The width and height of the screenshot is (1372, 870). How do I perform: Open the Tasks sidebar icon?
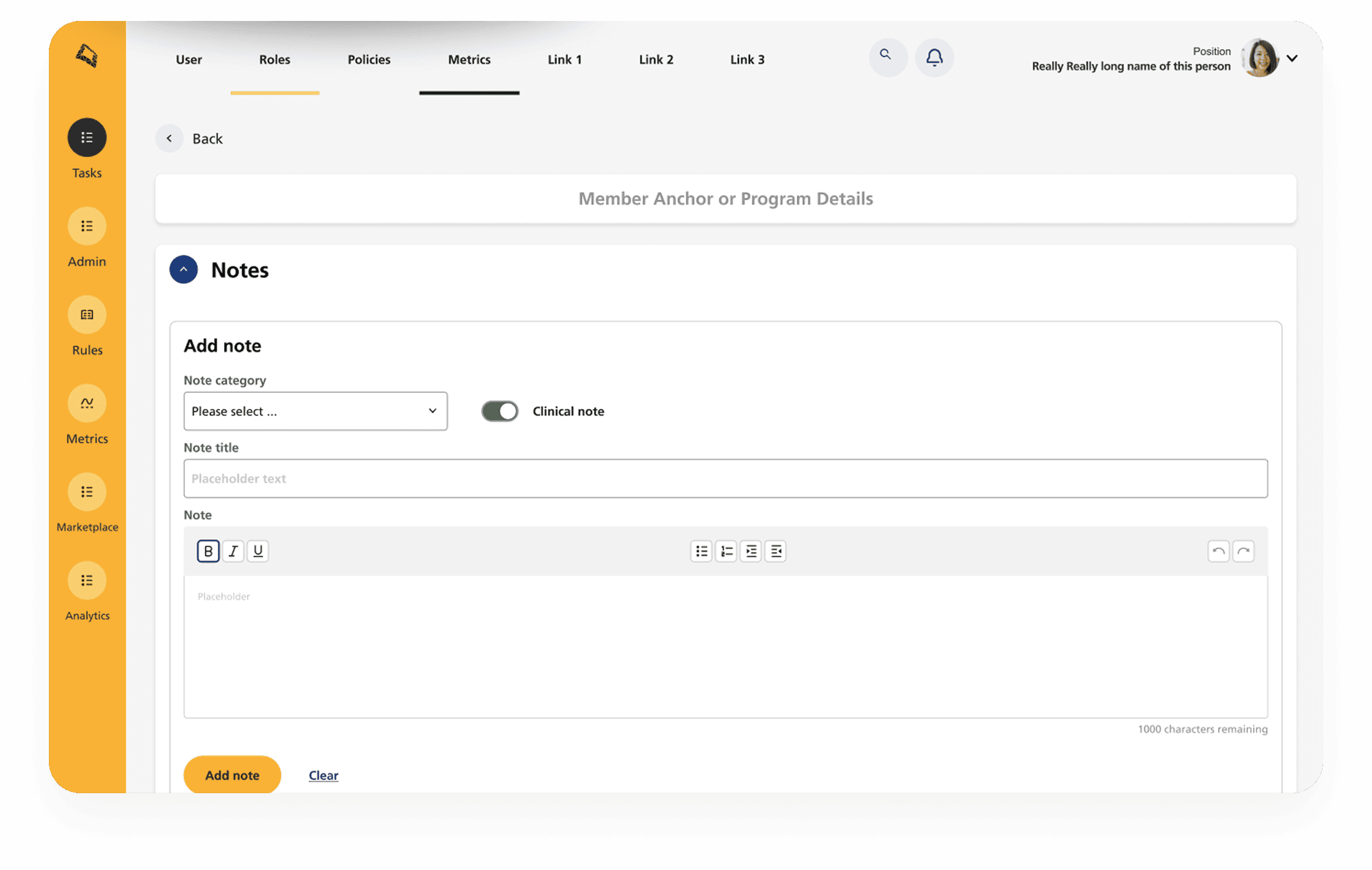[87, 137]
